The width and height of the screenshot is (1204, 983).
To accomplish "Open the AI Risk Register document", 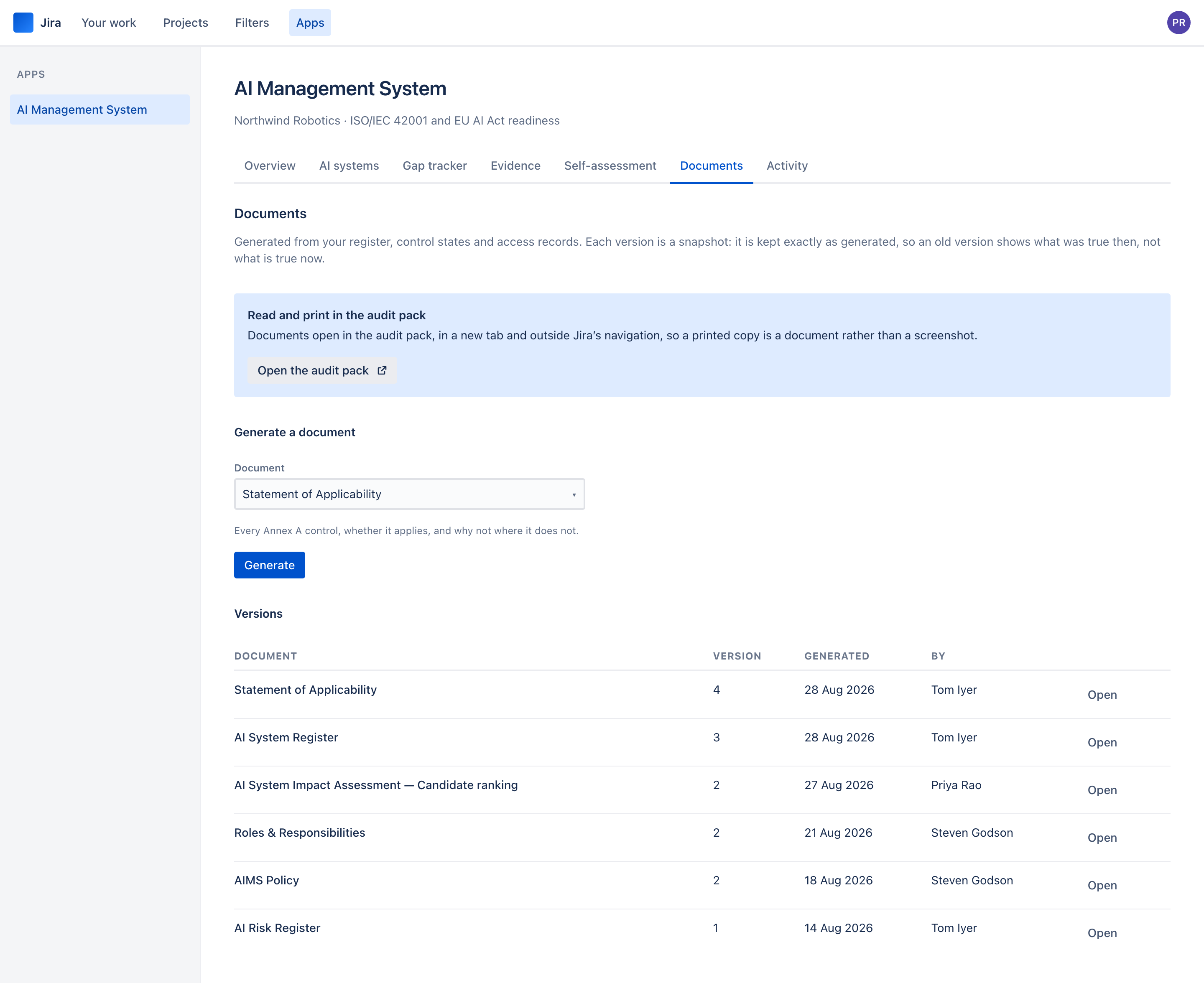I will 1102,932.
